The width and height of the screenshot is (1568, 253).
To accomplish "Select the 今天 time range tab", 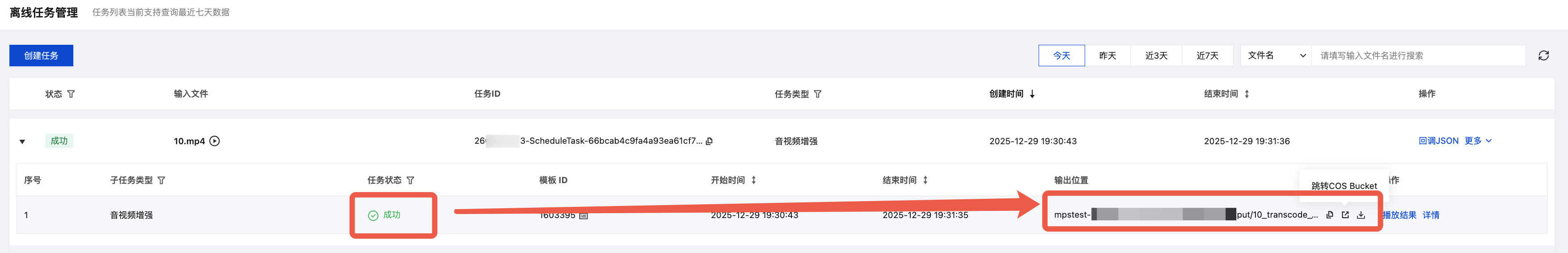I will point(1061,56).
